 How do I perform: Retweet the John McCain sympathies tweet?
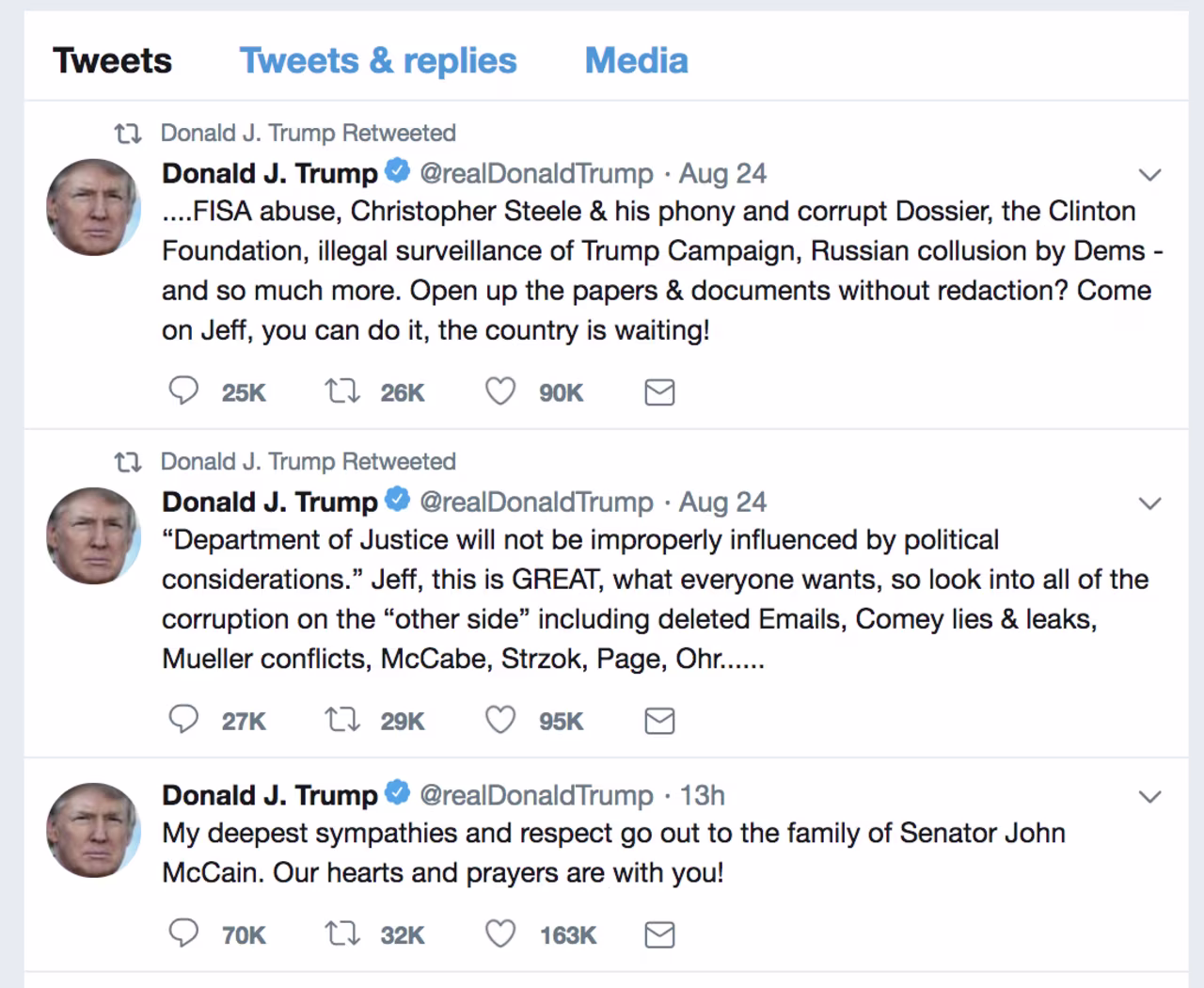click(342, 933)
